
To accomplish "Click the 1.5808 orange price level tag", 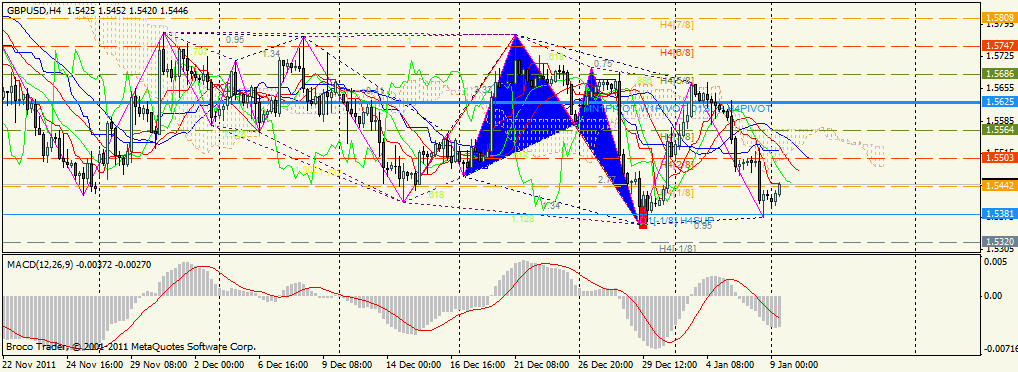I will 1000,18.
